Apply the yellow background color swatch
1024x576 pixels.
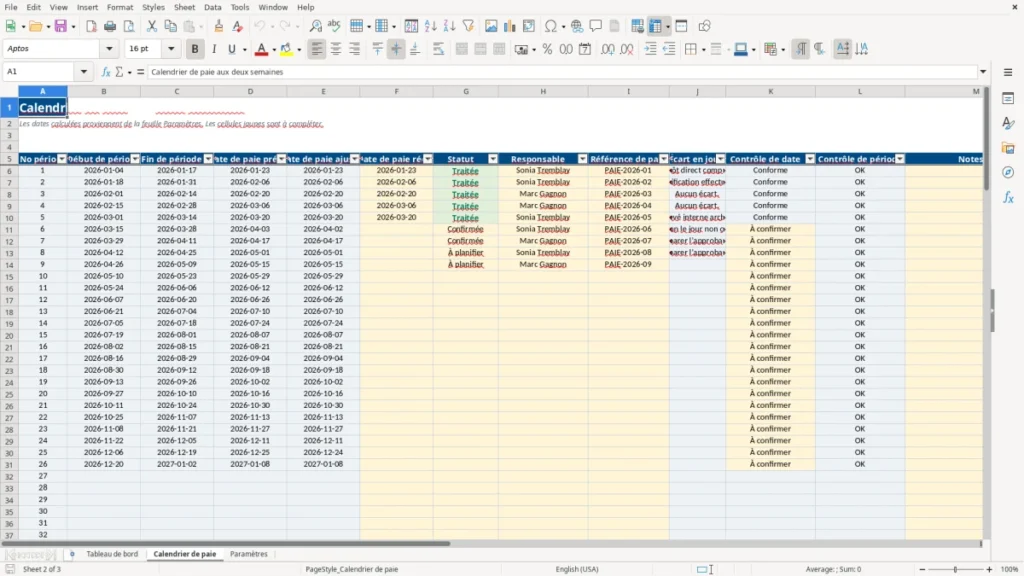click(286, 49)
